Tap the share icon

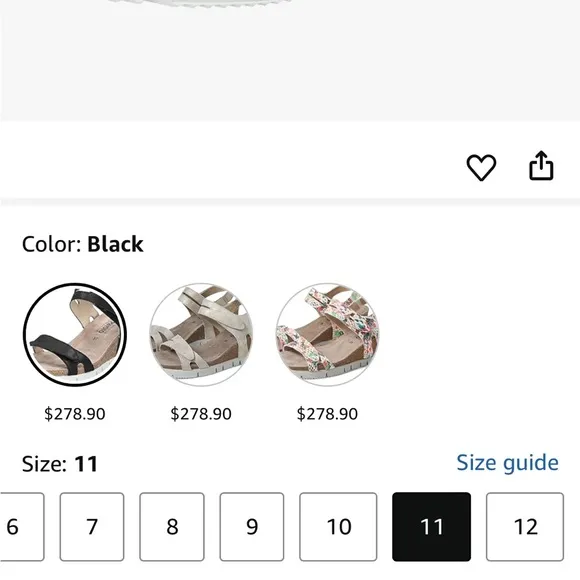coord(541,166)
